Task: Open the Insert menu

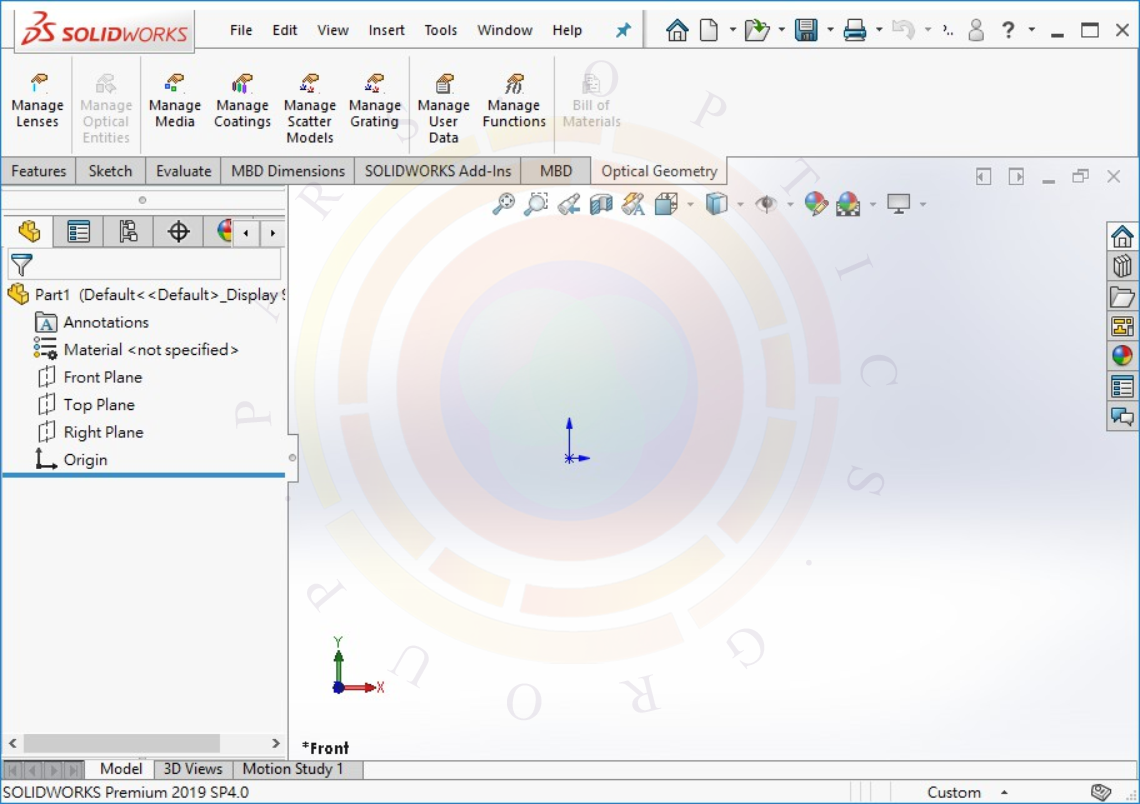Action: 386,30
